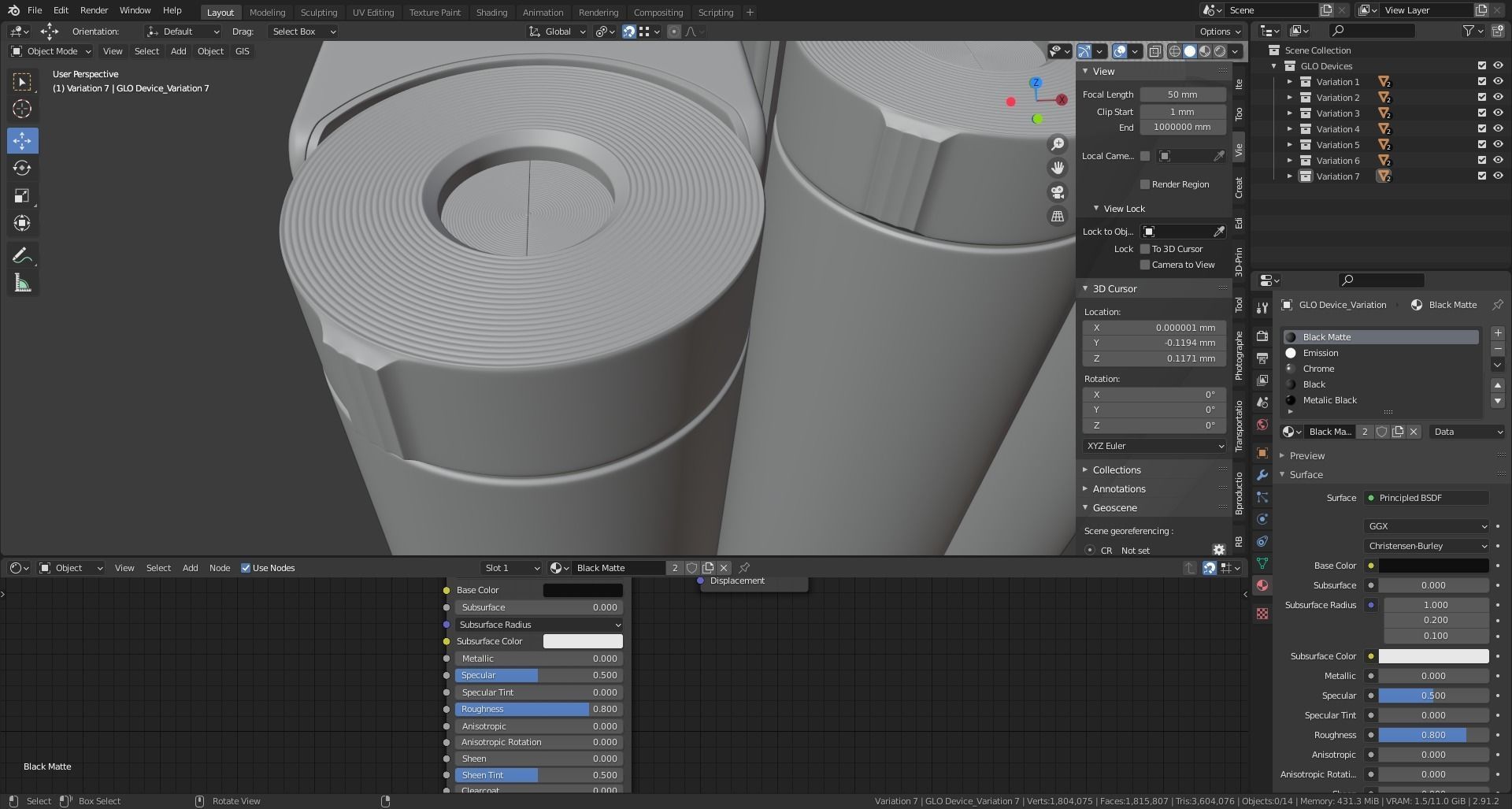The height and width of the screenshot is (809, 1512).
Task: Activate the Transform tool
Action: pos(22,224)
